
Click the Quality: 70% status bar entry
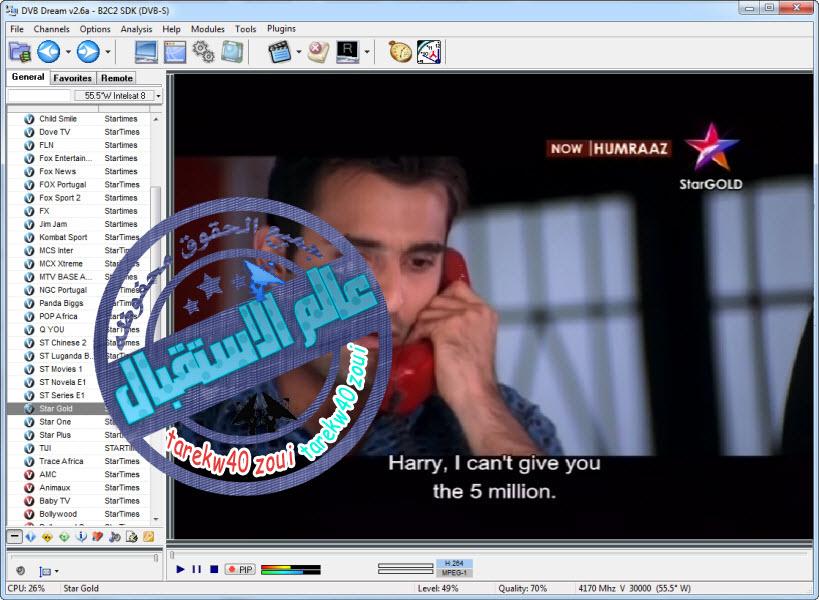click(x=522, y=589)
